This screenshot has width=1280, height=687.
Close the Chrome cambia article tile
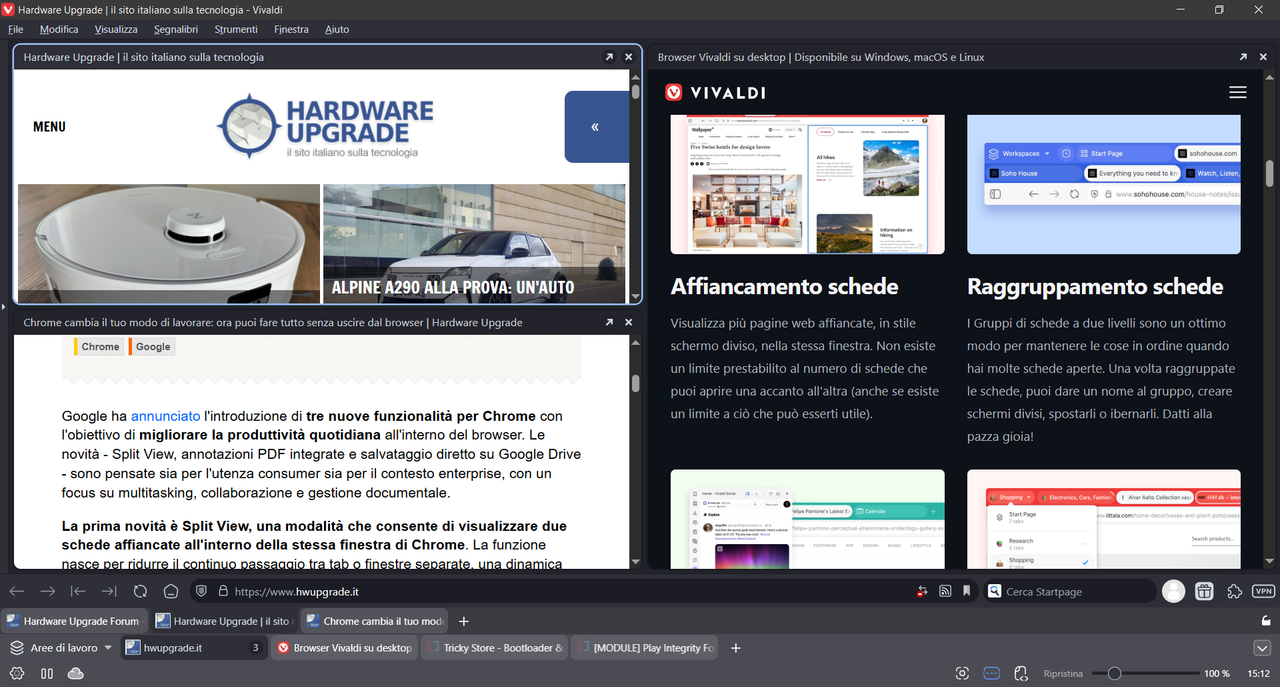pyautogui.click(x=629, y=322)
